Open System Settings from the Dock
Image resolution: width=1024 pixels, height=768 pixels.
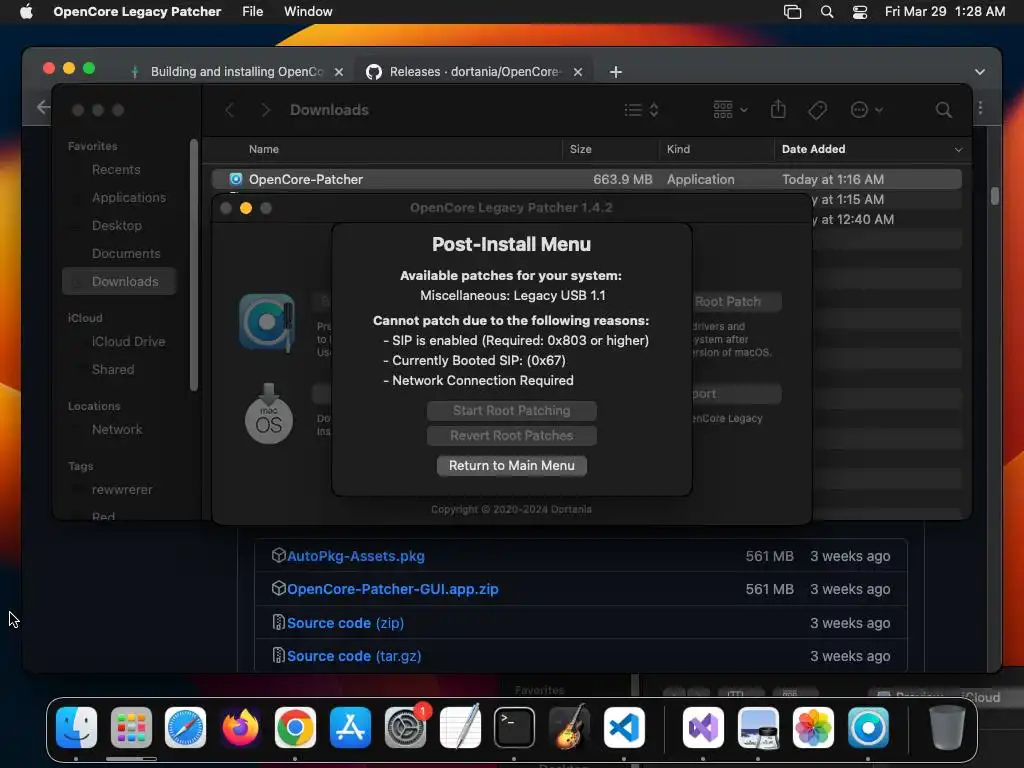point(405,728)
